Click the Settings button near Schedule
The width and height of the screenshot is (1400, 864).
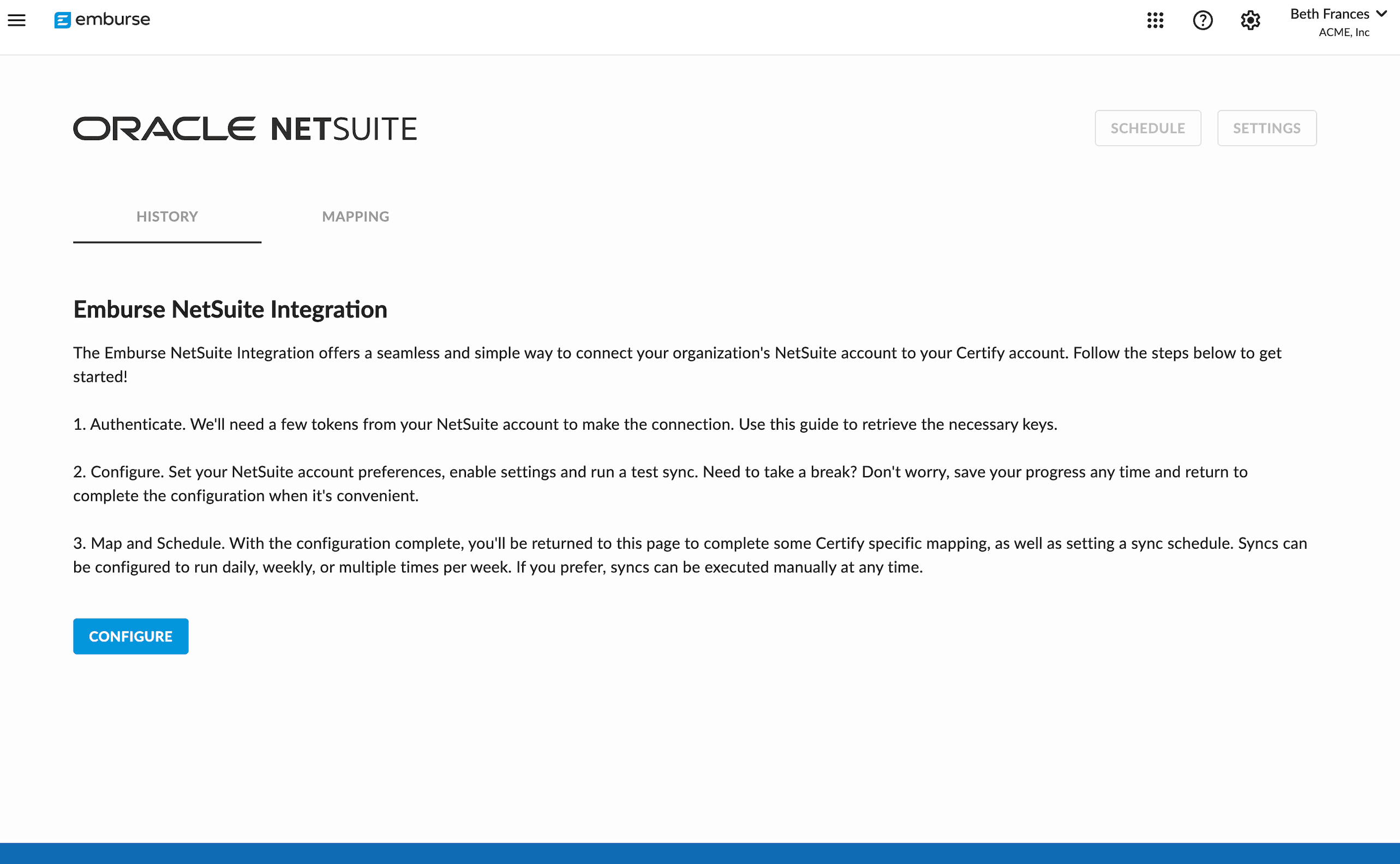1266,128
